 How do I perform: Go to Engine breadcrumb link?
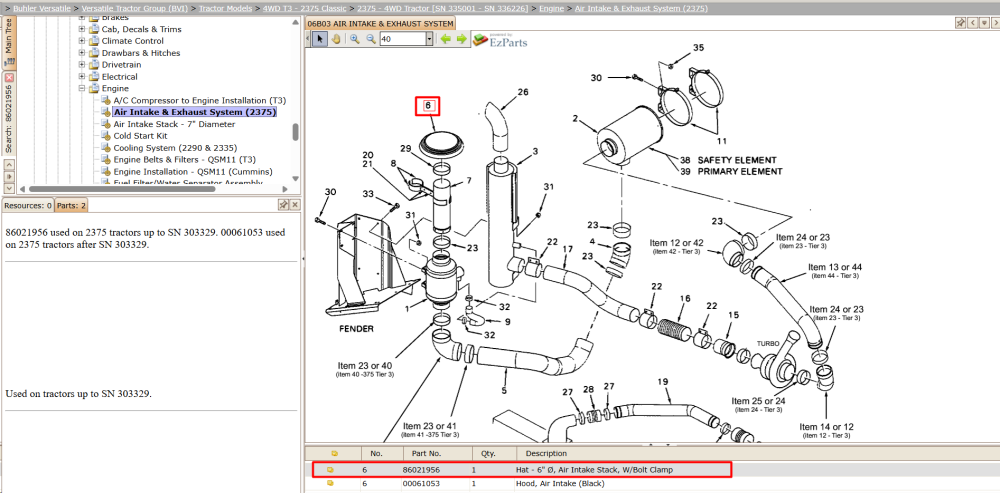click(552, 8)
